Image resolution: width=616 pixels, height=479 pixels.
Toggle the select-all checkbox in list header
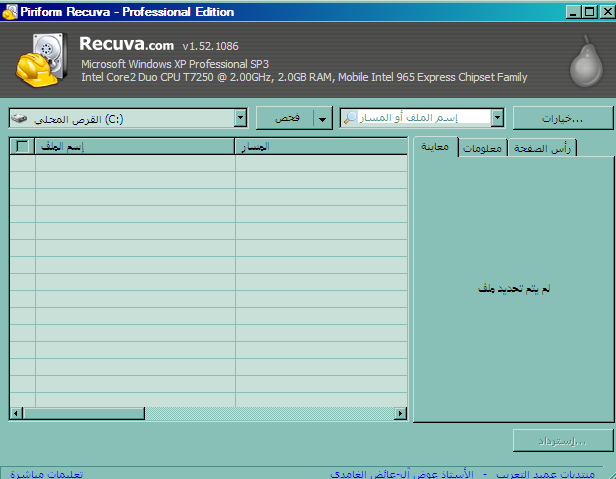point(22,147)
